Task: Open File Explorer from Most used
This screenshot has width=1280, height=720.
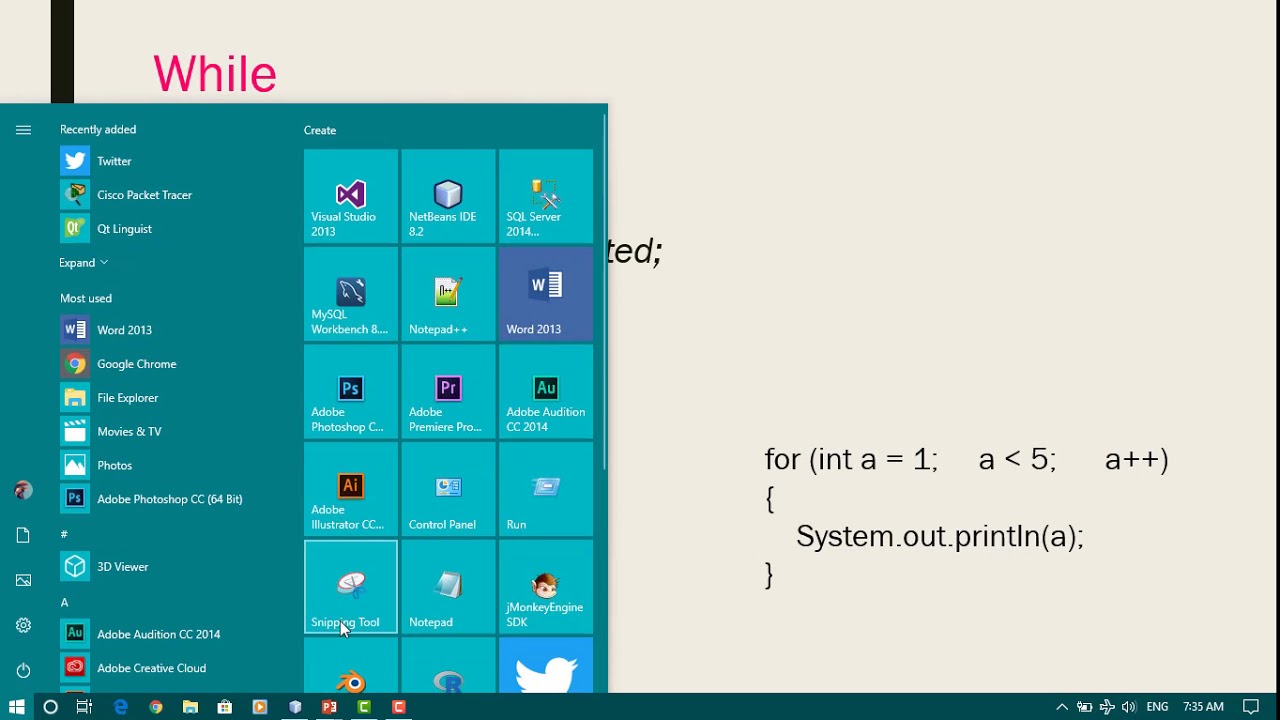Action: click(x=170, y=398)
